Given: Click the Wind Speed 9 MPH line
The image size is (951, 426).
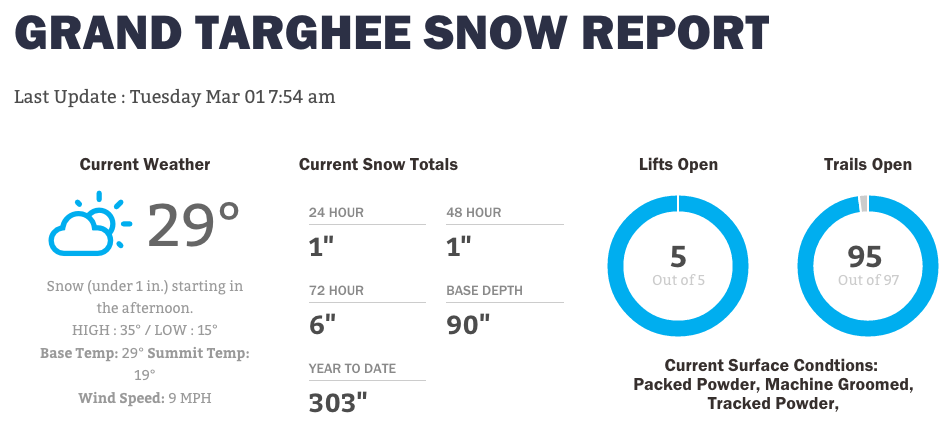Looking at the screenshot, I should 145,399.
